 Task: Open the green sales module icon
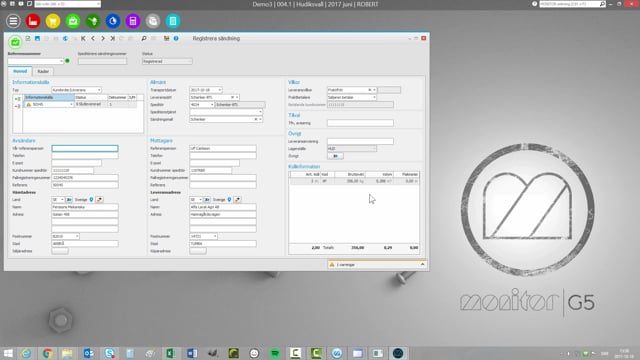73,21
